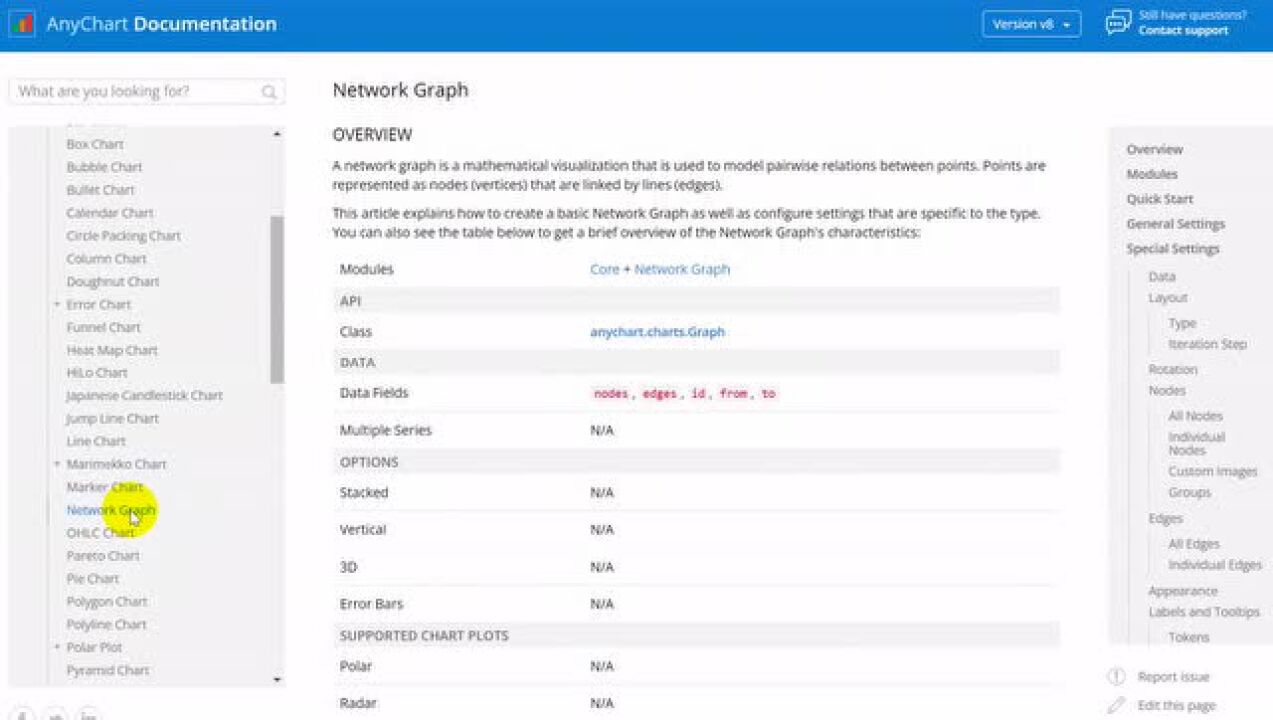Open the Pie Chart documentation page
The width and height of the screenshot is (1273, 720).
92,578
